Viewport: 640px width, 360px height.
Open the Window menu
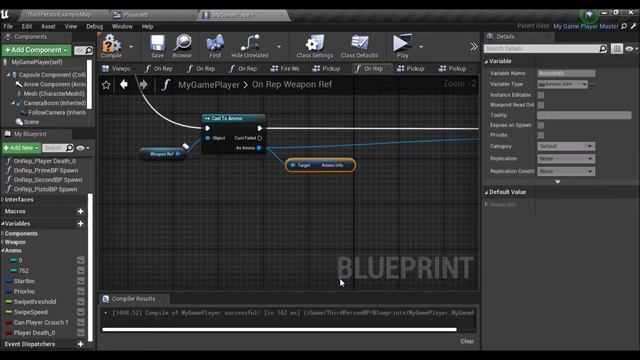[122, 27]
